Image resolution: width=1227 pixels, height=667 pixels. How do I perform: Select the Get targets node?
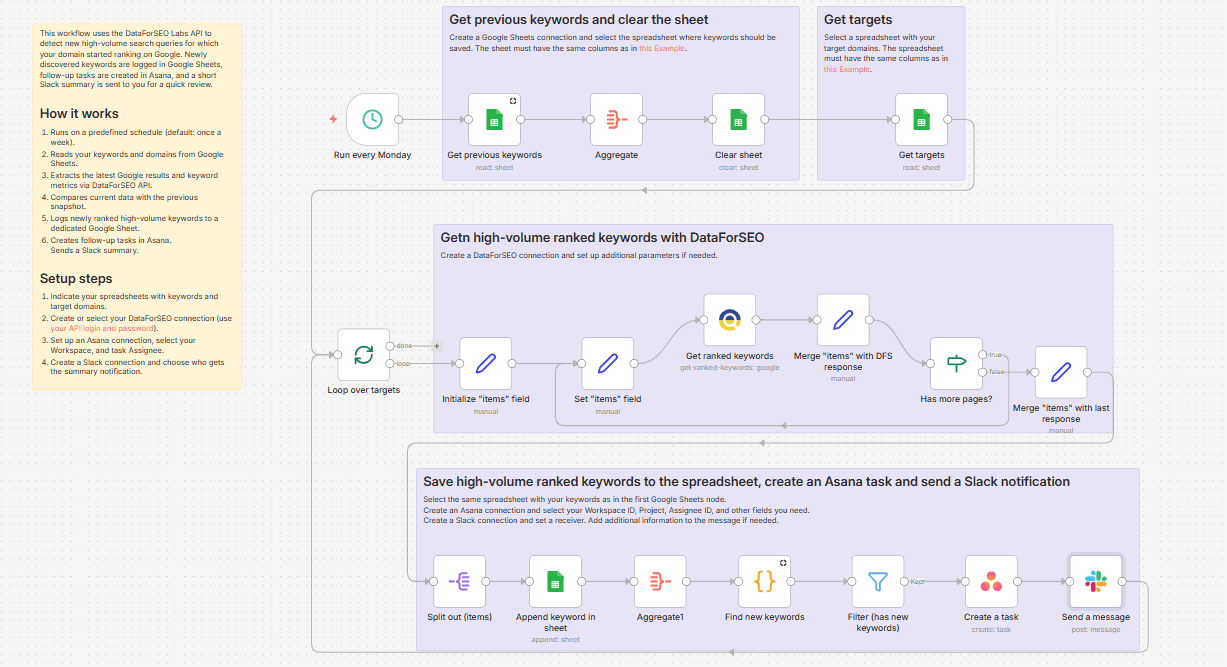tap(921, 118)
